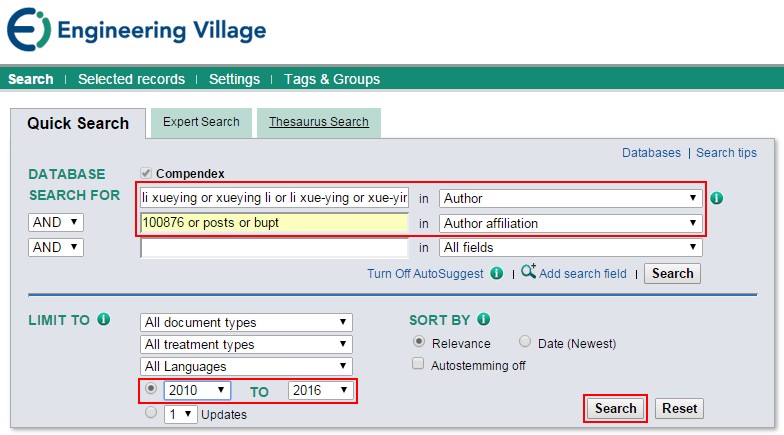The height and width of the screenshot is (435, 784).
Task: Switch to the Expert Search tab
Action: point(201,122)
